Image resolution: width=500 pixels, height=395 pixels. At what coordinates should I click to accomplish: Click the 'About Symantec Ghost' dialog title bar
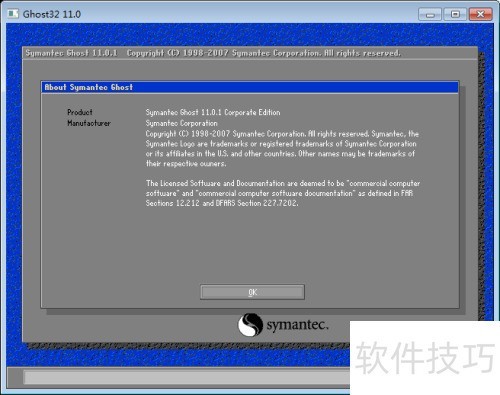(250, 87)
